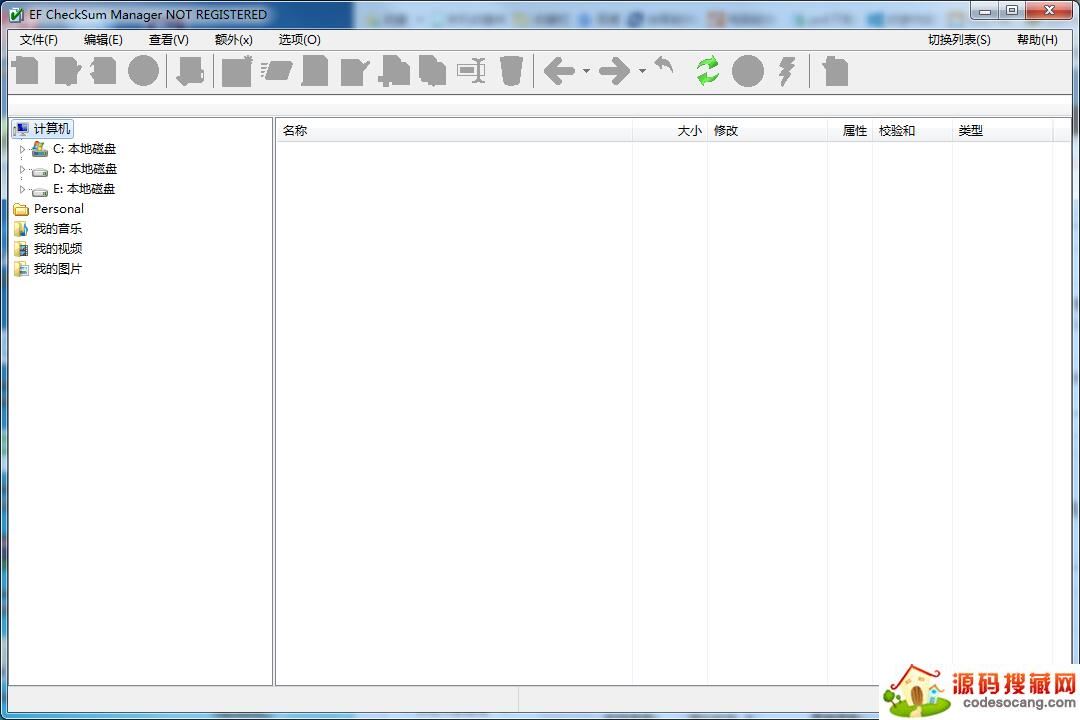1080x720 pixels.
Task: Open the Personal folder icon
Action: tap(22, 208)
